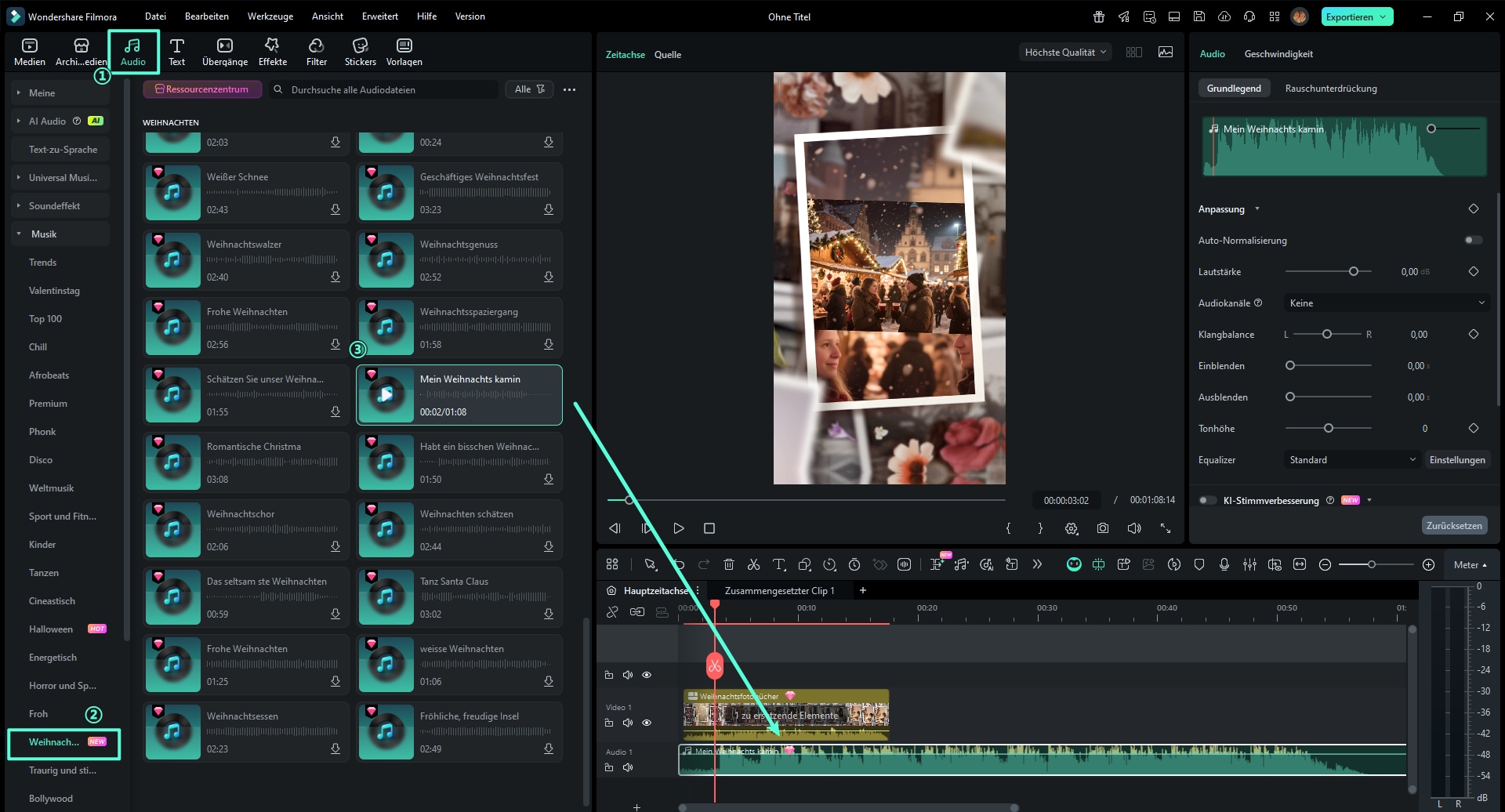
Task: Hide the Video 1 track using eye icon
Action: (647, 723)
